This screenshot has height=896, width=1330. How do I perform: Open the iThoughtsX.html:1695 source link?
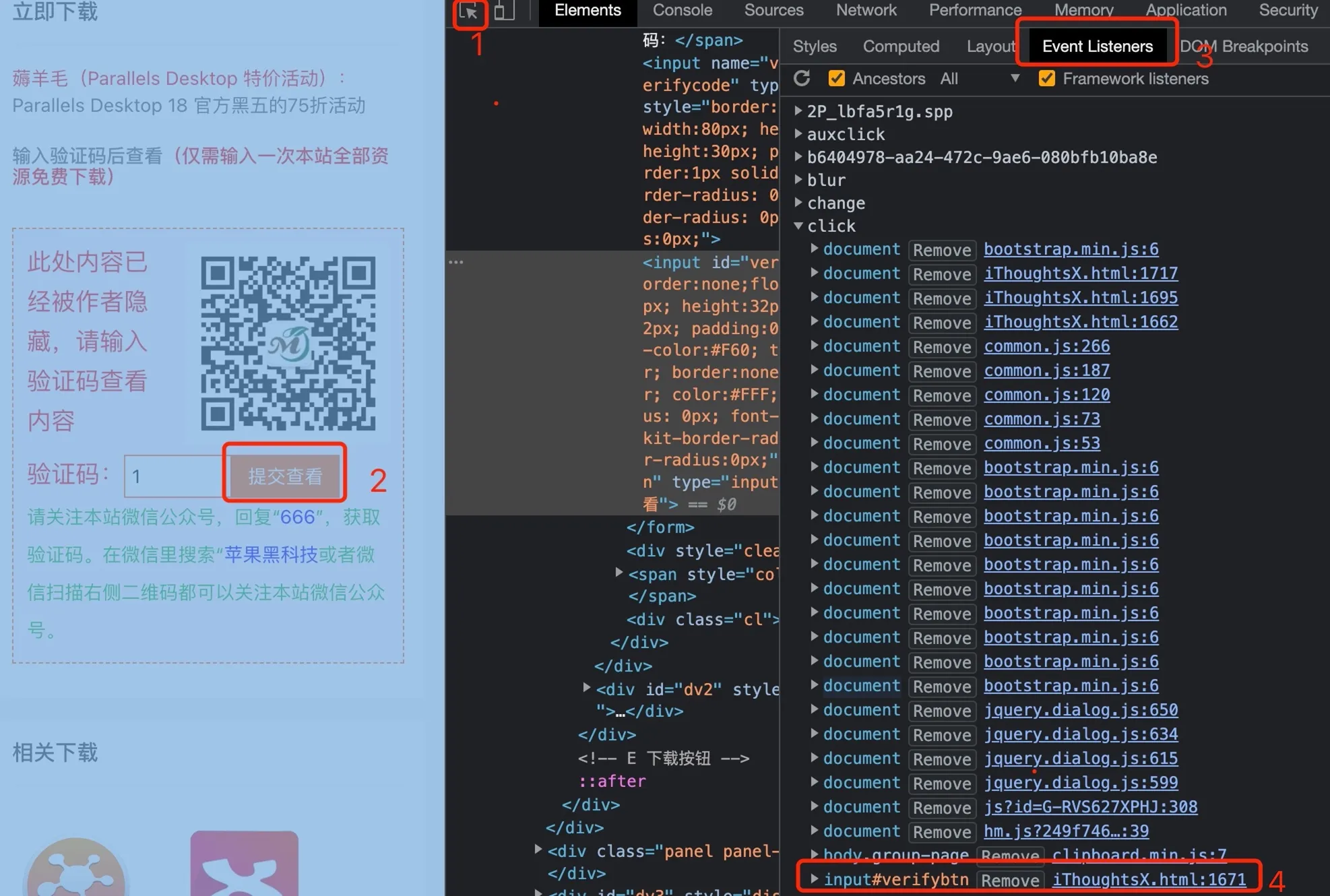tap(1081, 297)
